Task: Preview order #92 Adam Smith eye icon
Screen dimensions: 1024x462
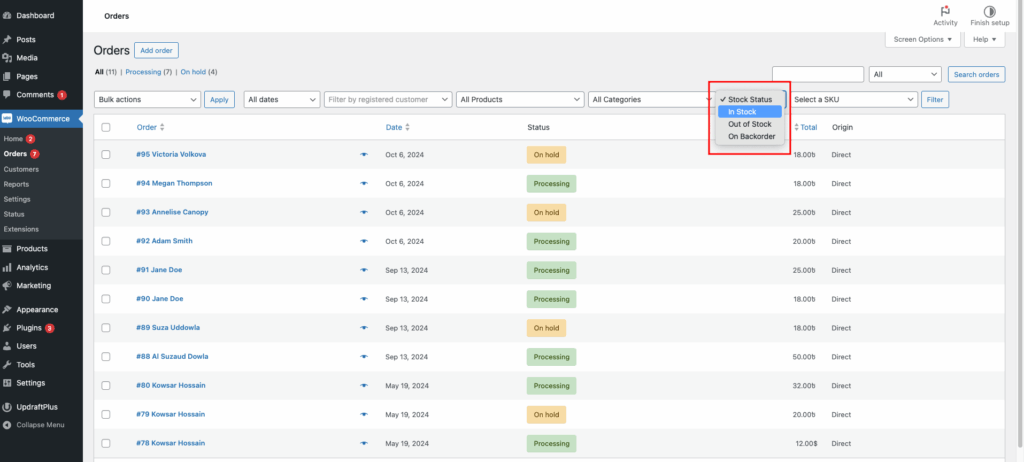Action: click(x=364, y=241)
